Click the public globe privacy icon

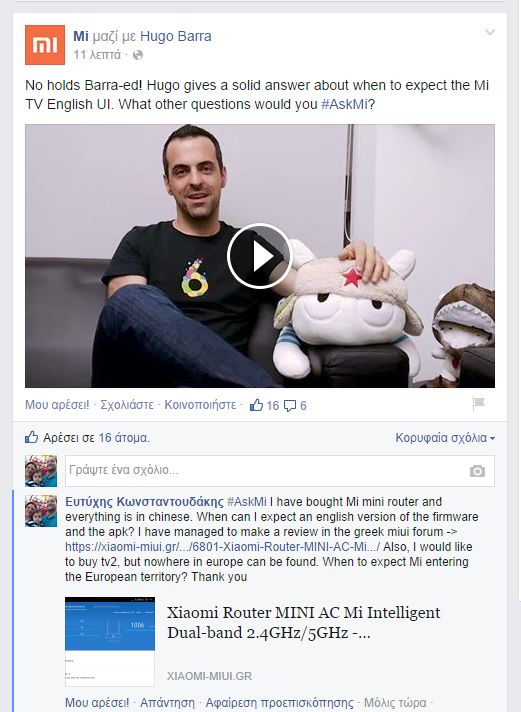pyautogui.click(x=138, y=55)
